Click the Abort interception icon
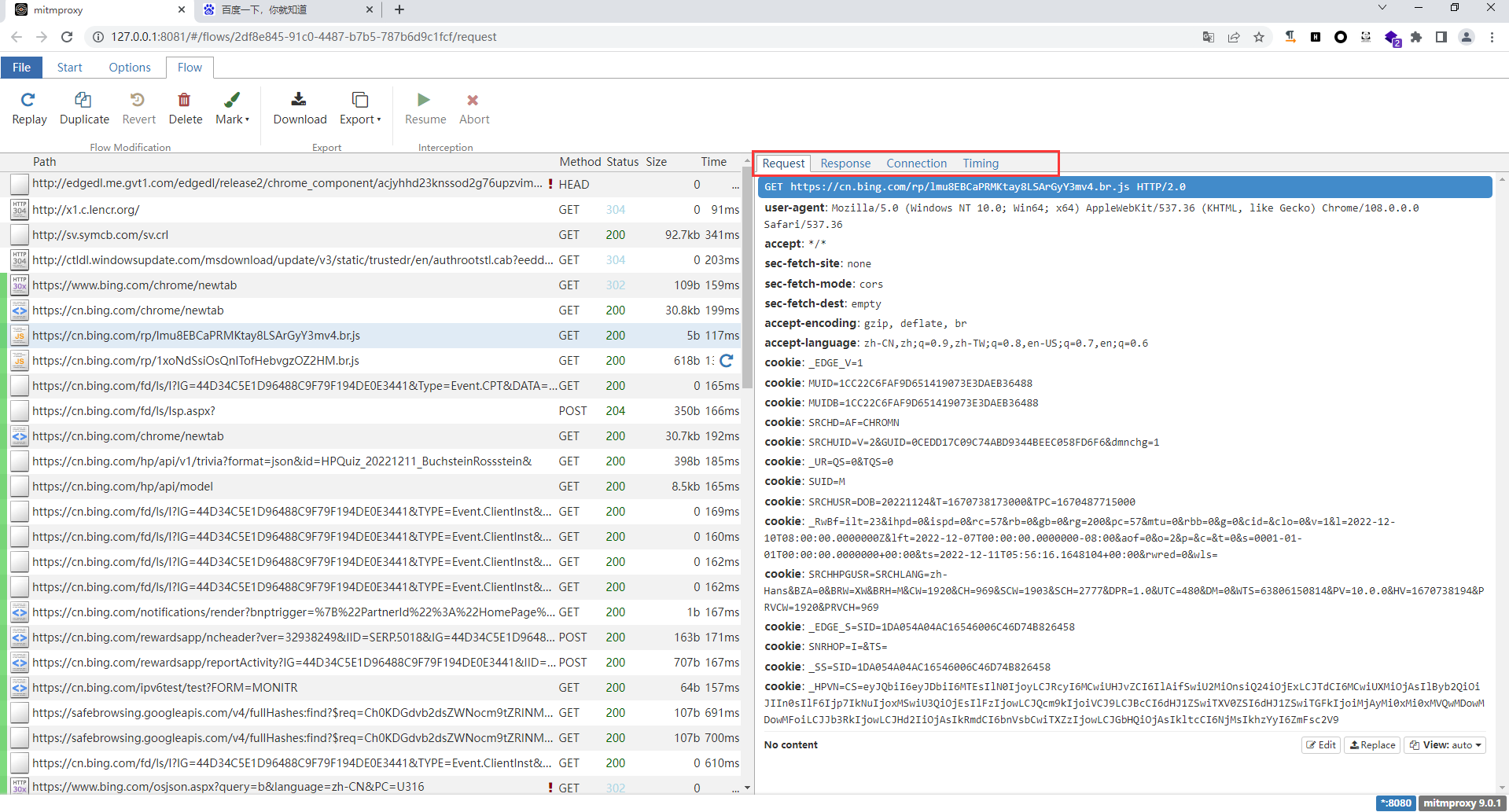This screenshot has height=812, width=1509. click(473, 100)
